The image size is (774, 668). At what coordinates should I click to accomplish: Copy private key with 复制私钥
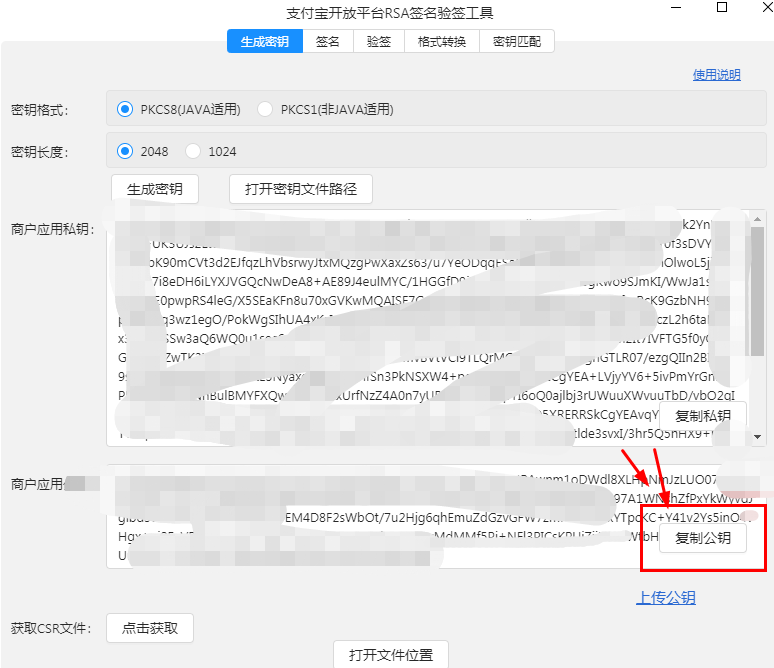click(x=703, y=416)
